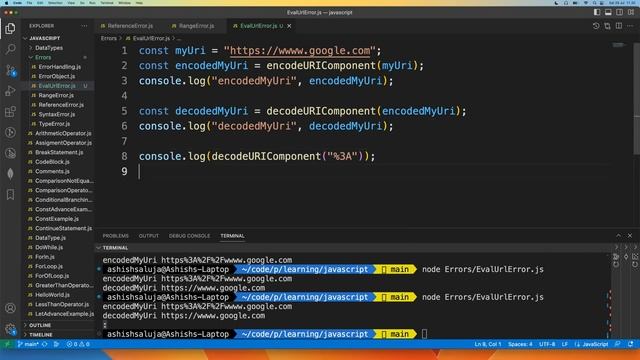
Task: Open the bookmark icon in activity bar
Action: tap(11, 195)
